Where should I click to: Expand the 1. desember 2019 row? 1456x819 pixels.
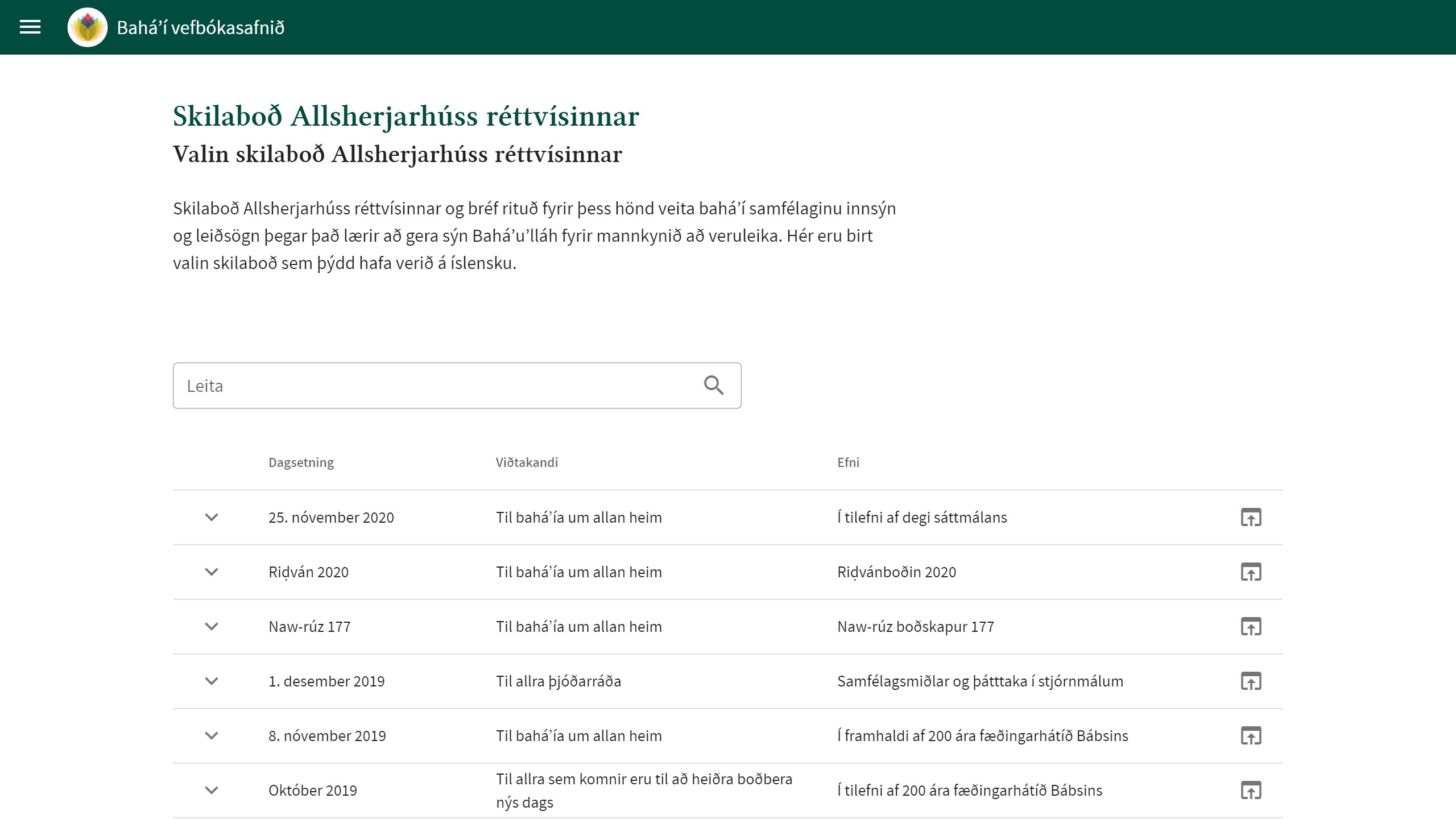212,681
